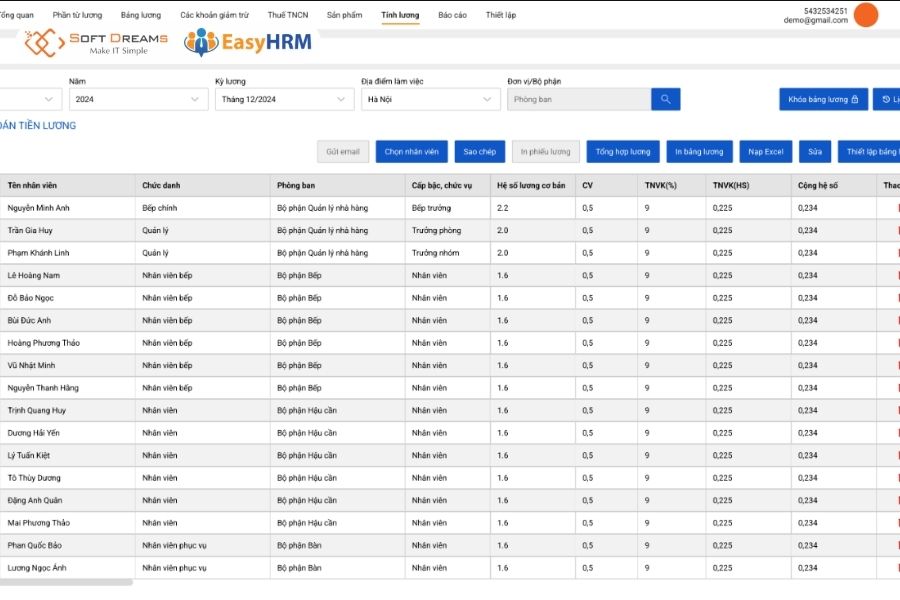Image resolution: width=900 pixels, height=600 pixels.
Task: Open the Địa điểm làm việc Hà Nội dropdown
Action: click(430, 99)
